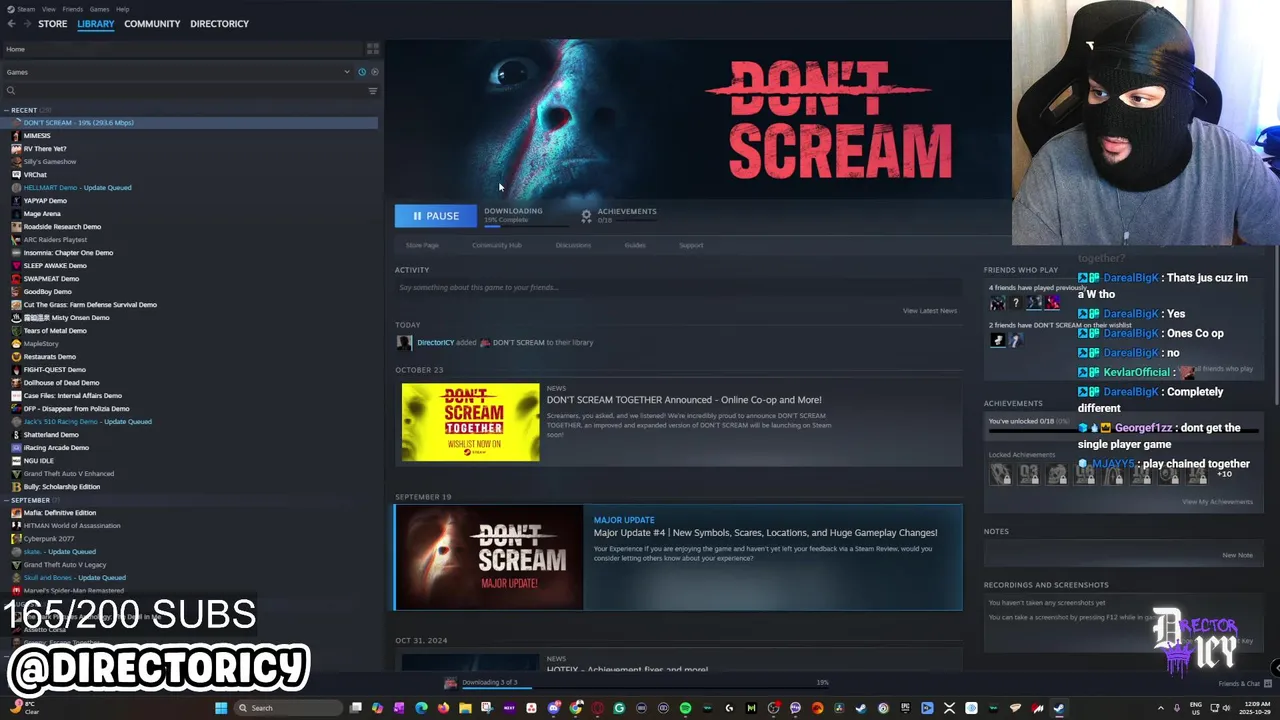Toggle the Ready to Play filter icon
This screenshot has width=1280, height=720.
click(x=375, y=72)
